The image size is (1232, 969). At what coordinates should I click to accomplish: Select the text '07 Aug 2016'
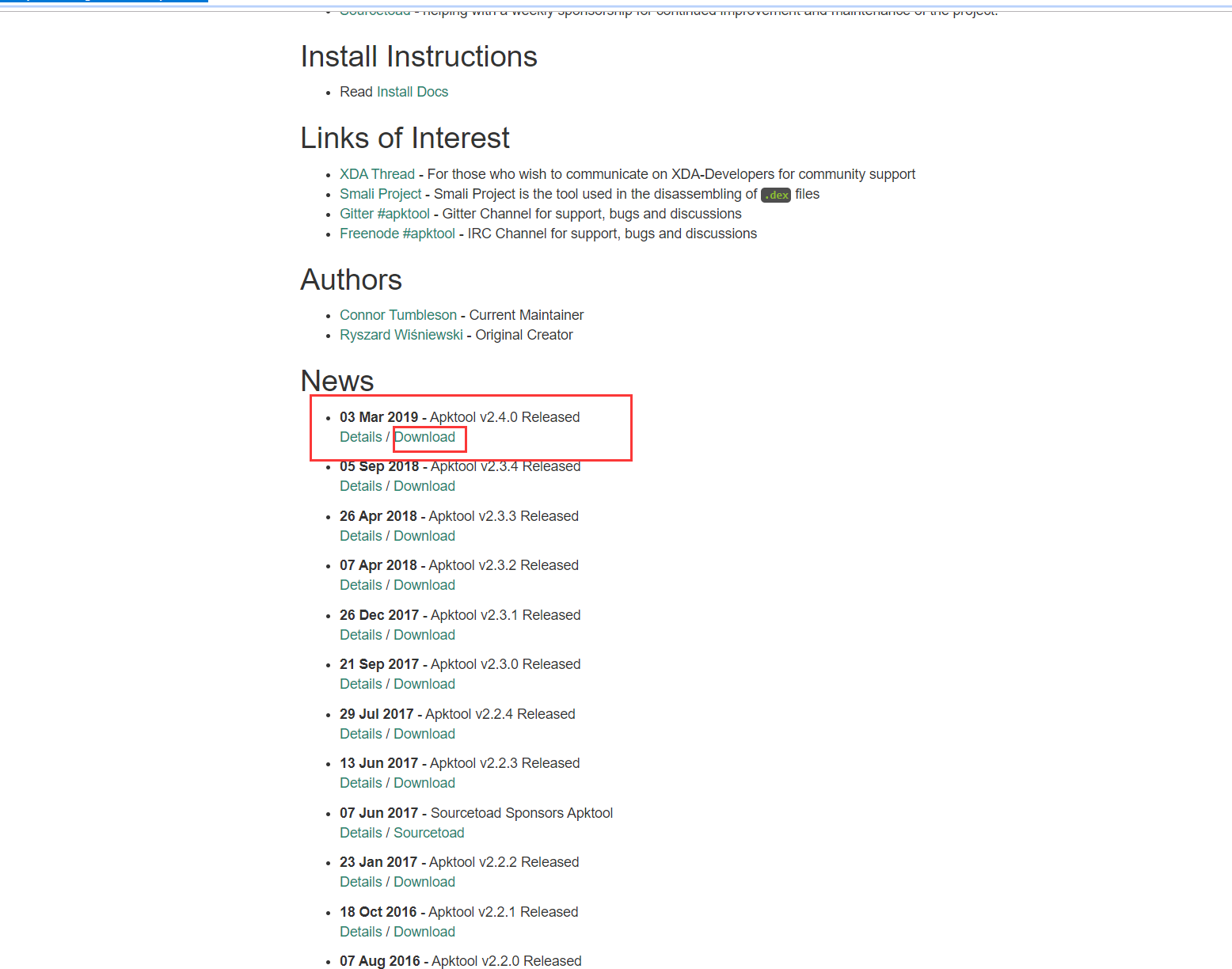pyautogui.click(x=380, y=961)
